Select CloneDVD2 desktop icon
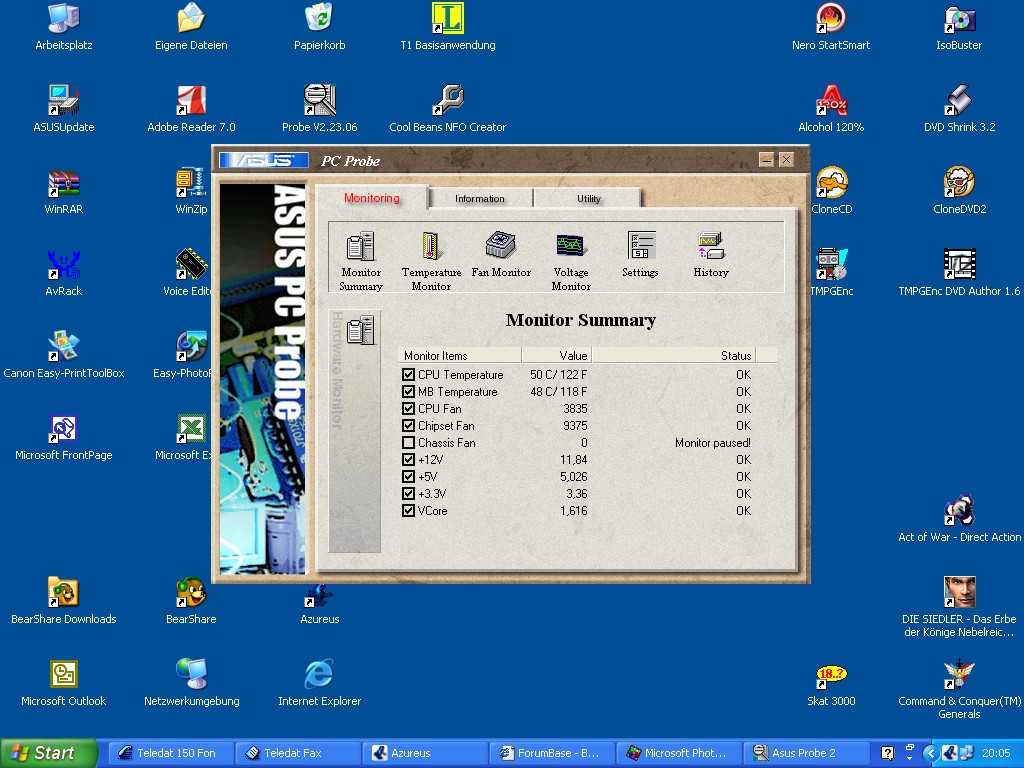The height and width of the screenshot is (768, 1024). point(959,191)
